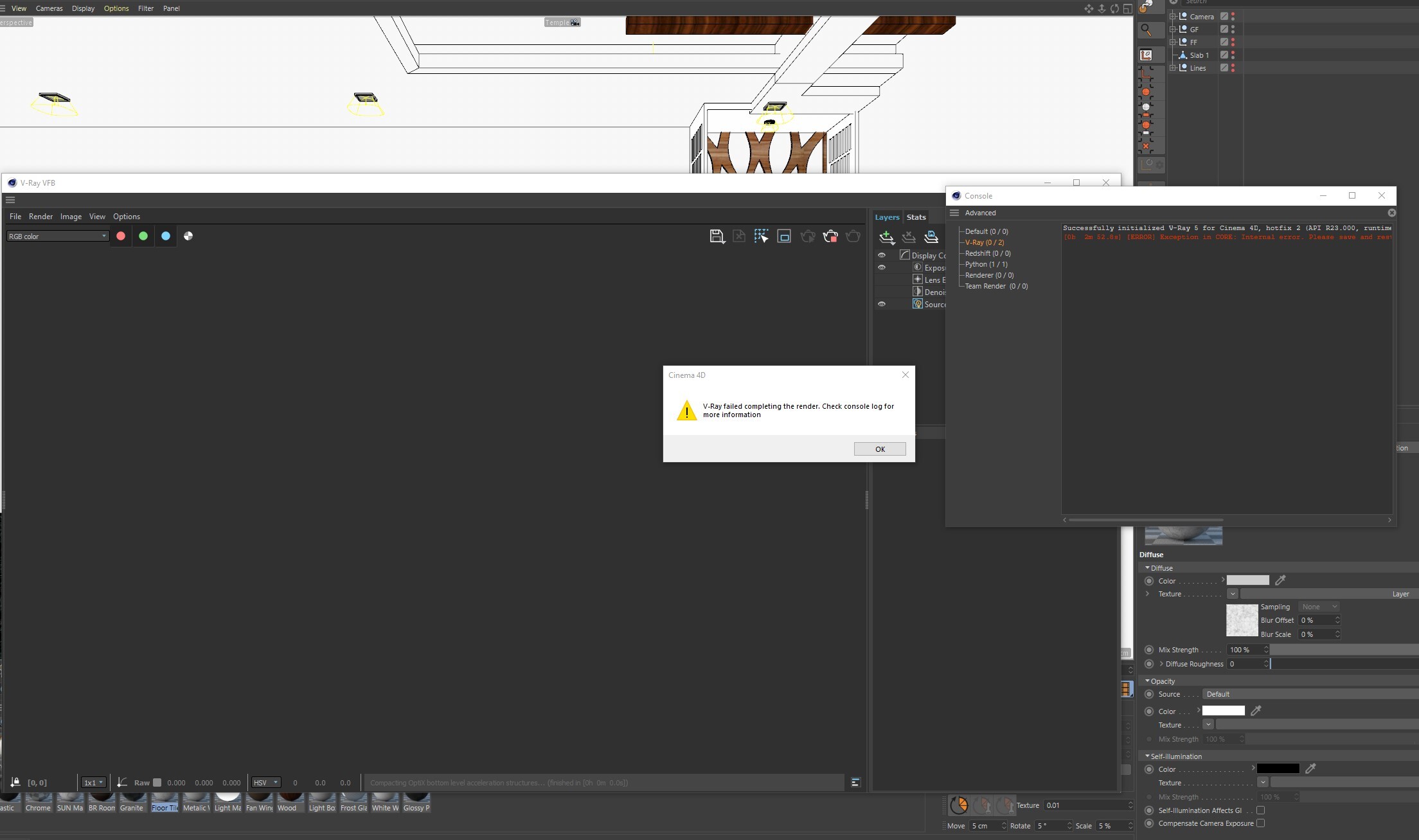Click the teapot stop rendering icon
The width and height of the screenshot is (1419, 840).
tap(830, 236)
